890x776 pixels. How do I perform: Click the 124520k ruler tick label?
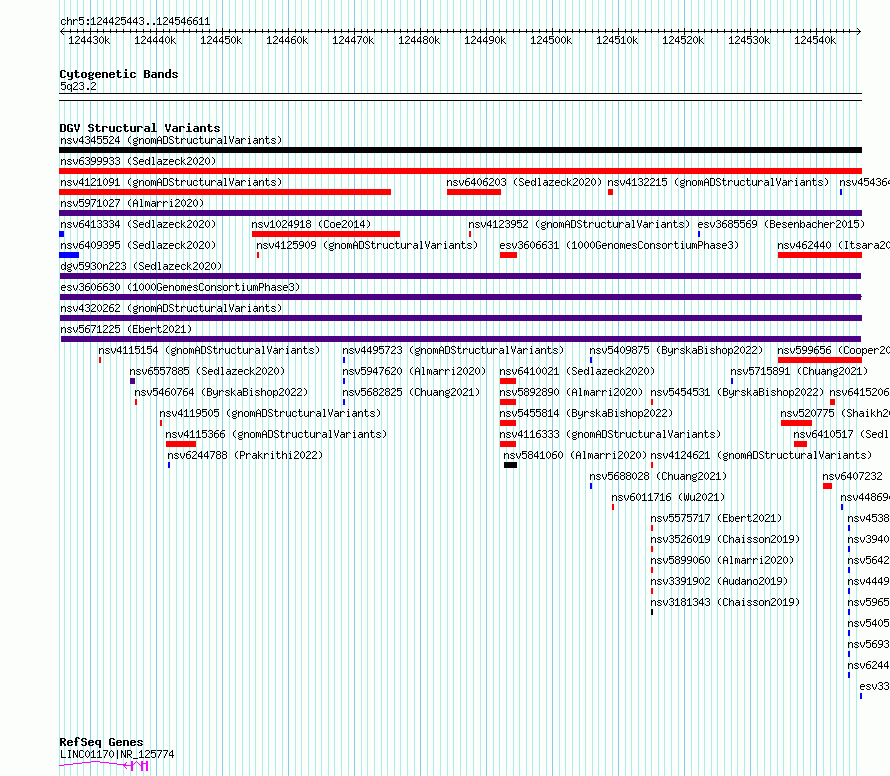coord(683,40)
